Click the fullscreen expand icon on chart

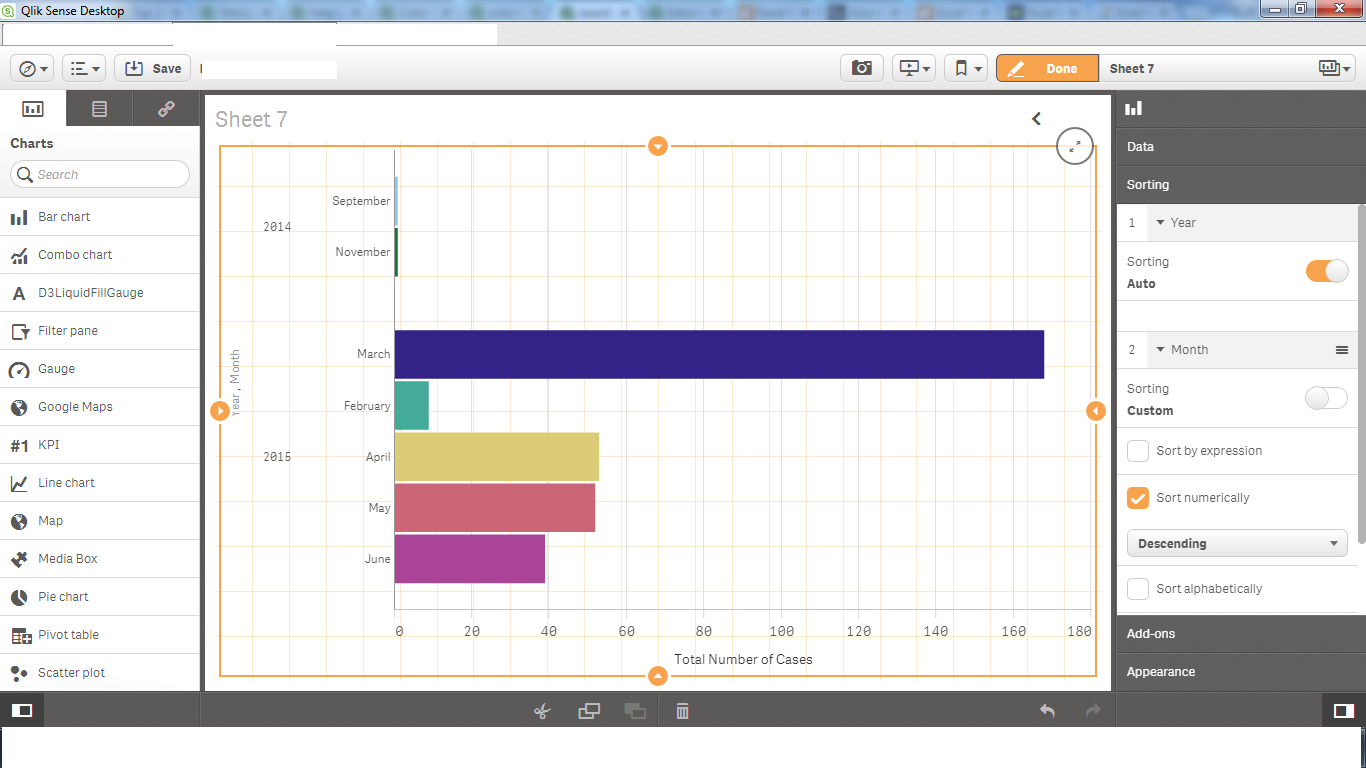[1074, 146]
